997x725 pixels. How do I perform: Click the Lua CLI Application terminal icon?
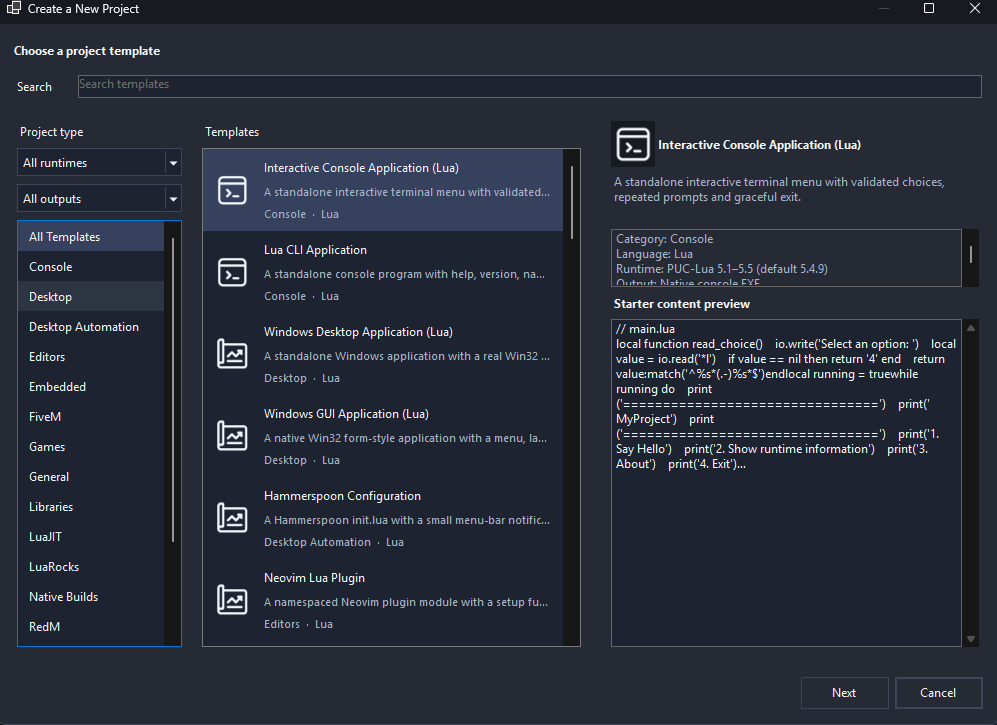[x=232, y=272]
